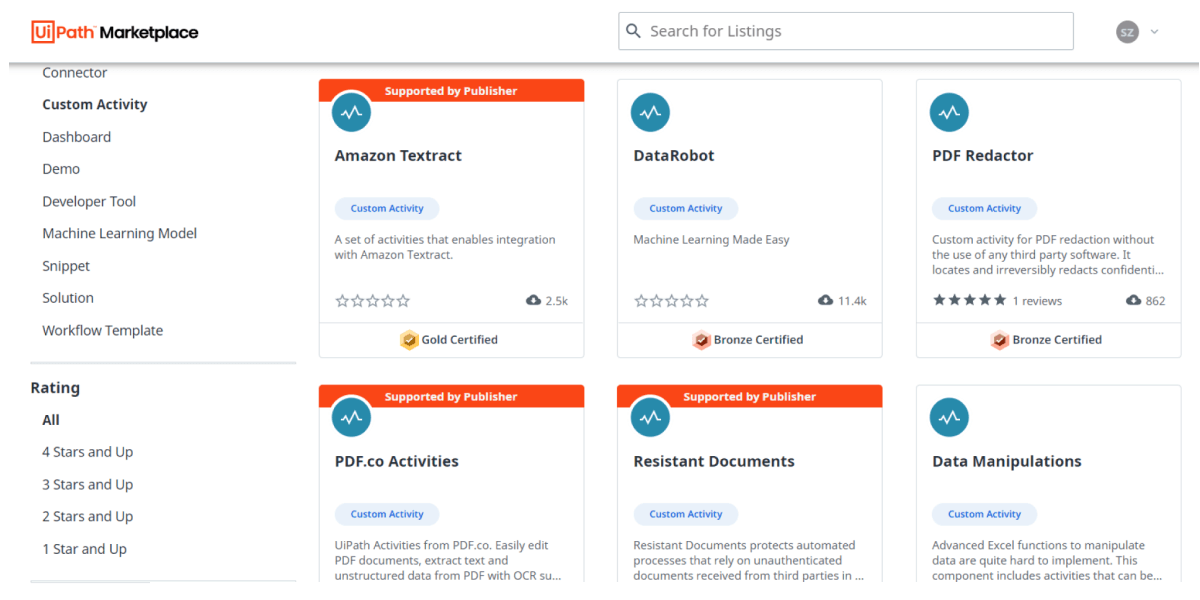Click the DataRobot download count icon
This screenshot has height=600, width=1200.
click(826, 301)
